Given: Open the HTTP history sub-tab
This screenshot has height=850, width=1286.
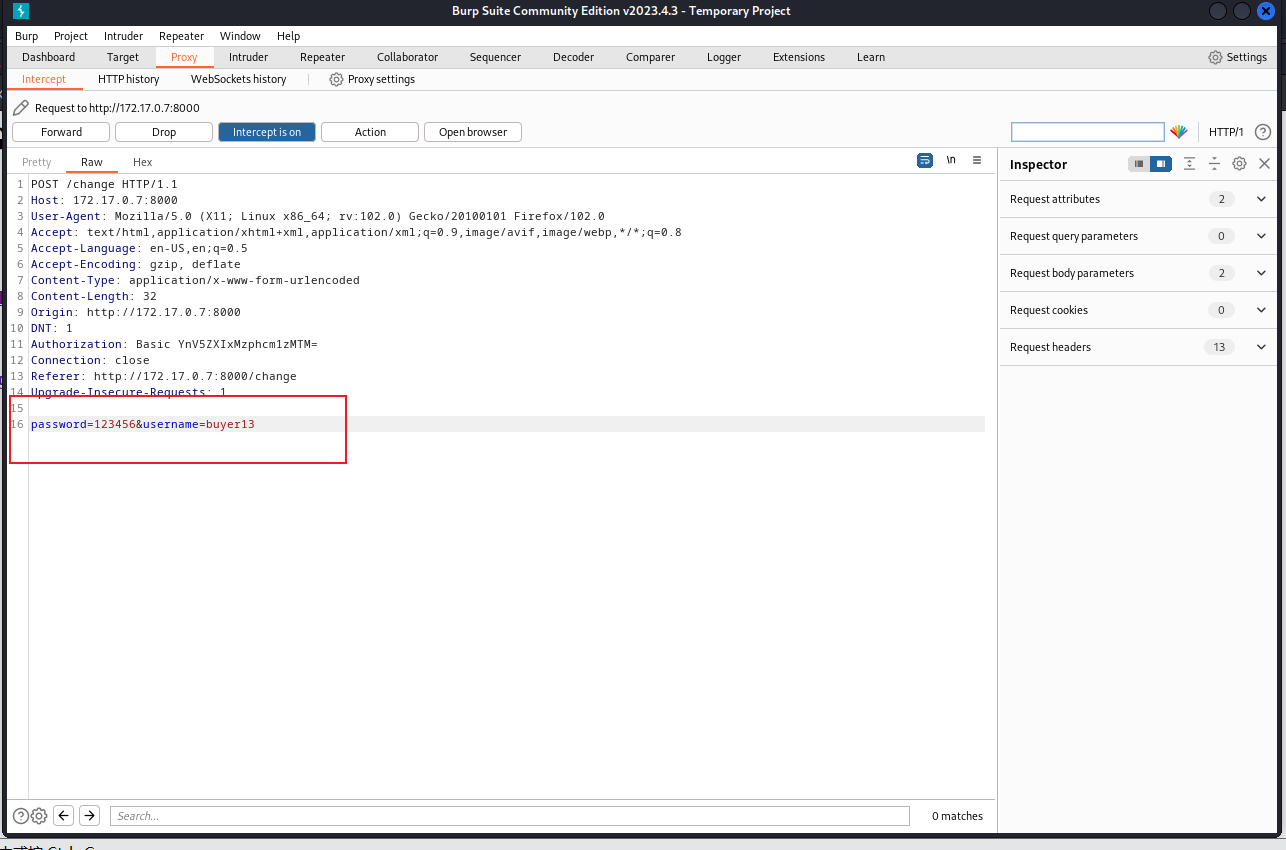Looking at the screenshot, I should (129, 79).
